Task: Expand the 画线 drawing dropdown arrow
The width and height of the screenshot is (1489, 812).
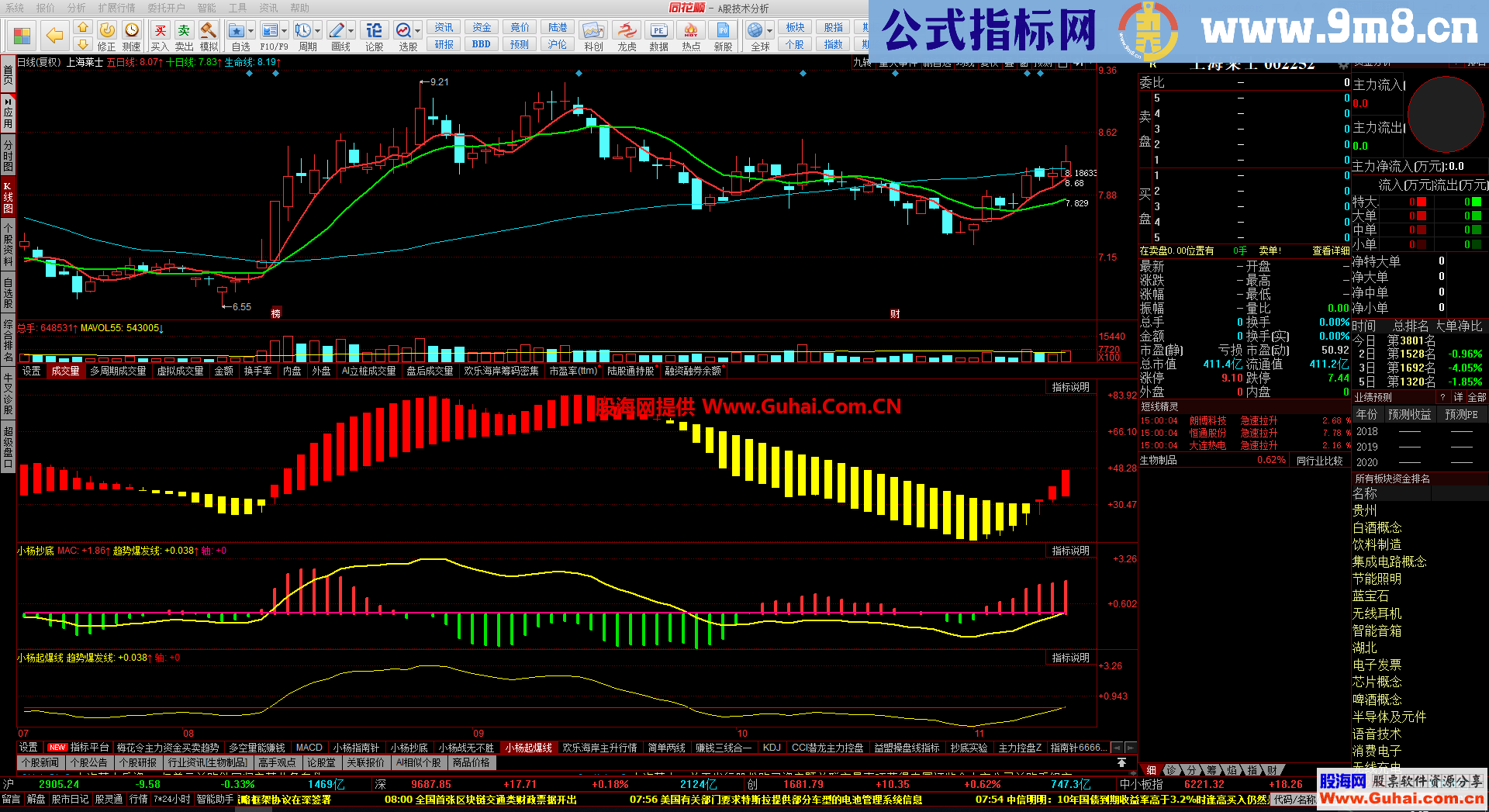Action: 351,31
